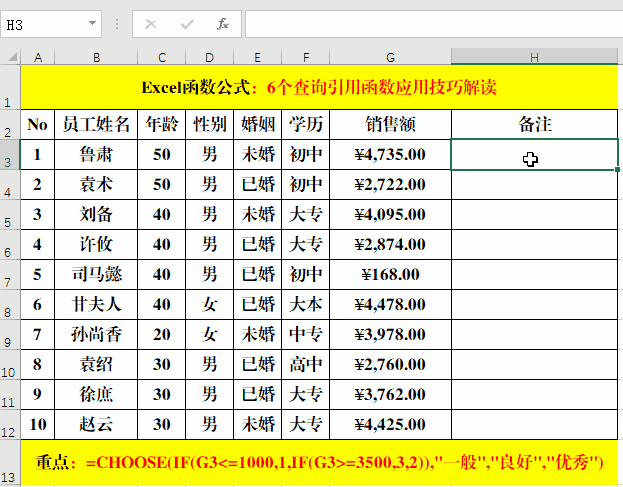Click 袁绍's education cell '高中'

(306, 365)
